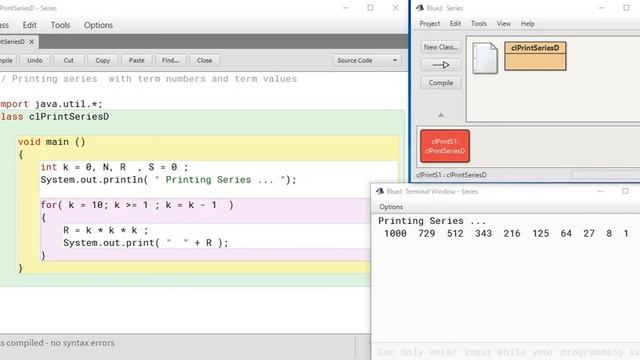Click the small triangle below Compile in BlueJ
The image size is (640, 360).
tap(441, 115)
